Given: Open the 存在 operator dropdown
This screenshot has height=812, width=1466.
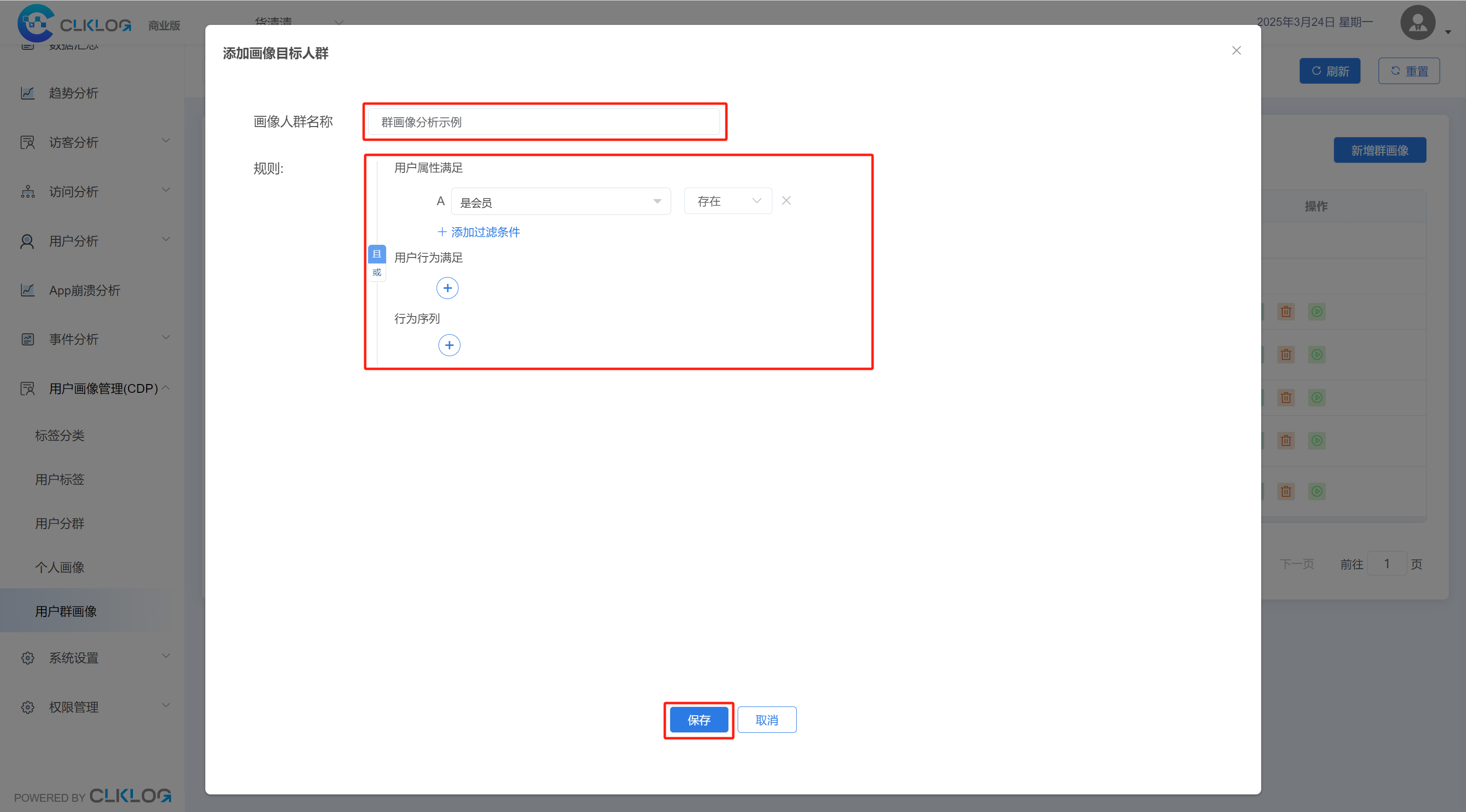Looking at the screenshot, I should 727,201.
